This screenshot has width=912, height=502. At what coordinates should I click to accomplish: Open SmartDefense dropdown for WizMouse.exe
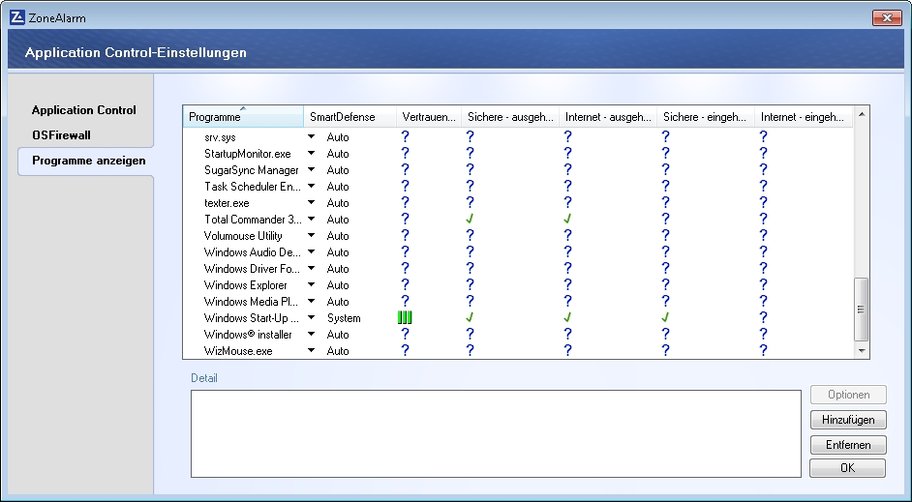pyautogui.click(x=311, y=350)
